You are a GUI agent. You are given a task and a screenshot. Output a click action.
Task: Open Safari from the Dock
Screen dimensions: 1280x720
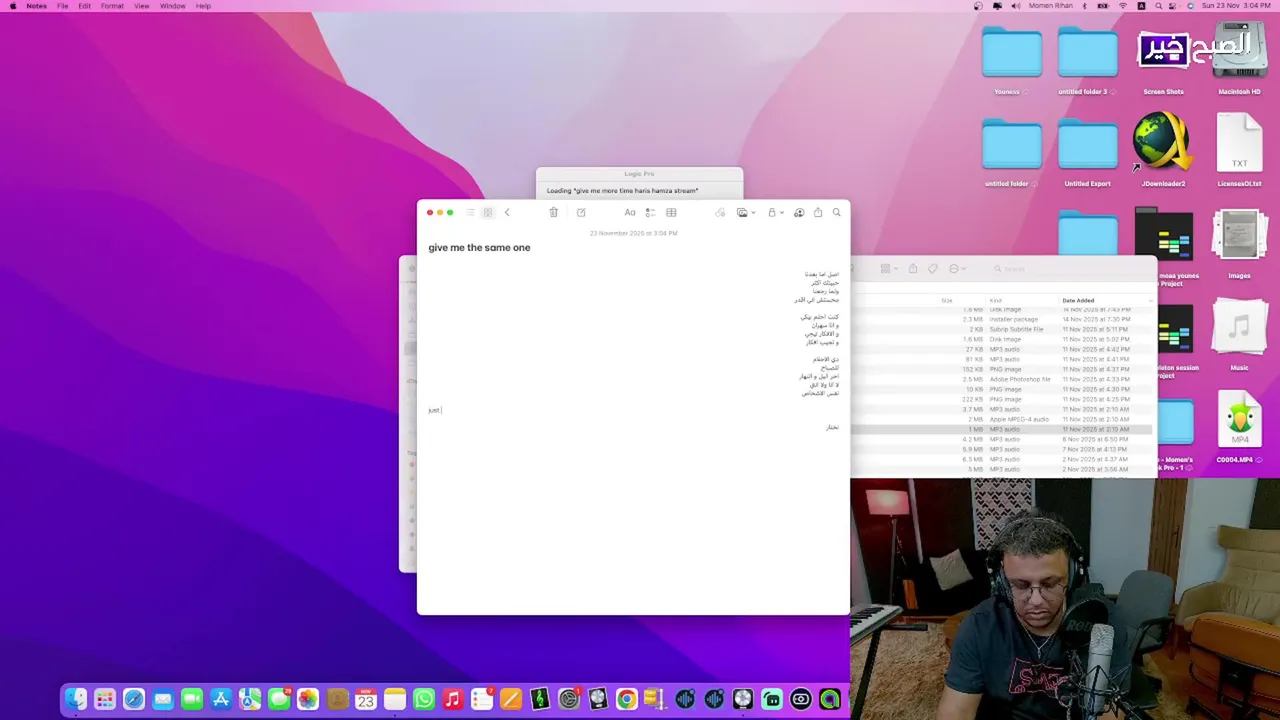134,699
